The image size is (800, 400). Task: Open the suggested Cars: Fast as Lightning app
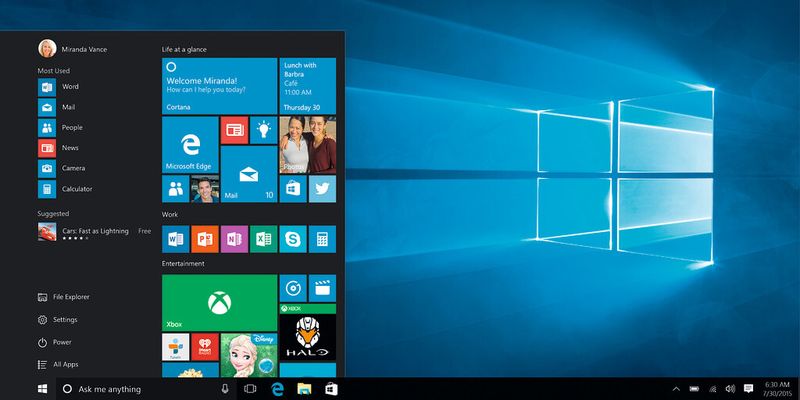click(94, 232)
